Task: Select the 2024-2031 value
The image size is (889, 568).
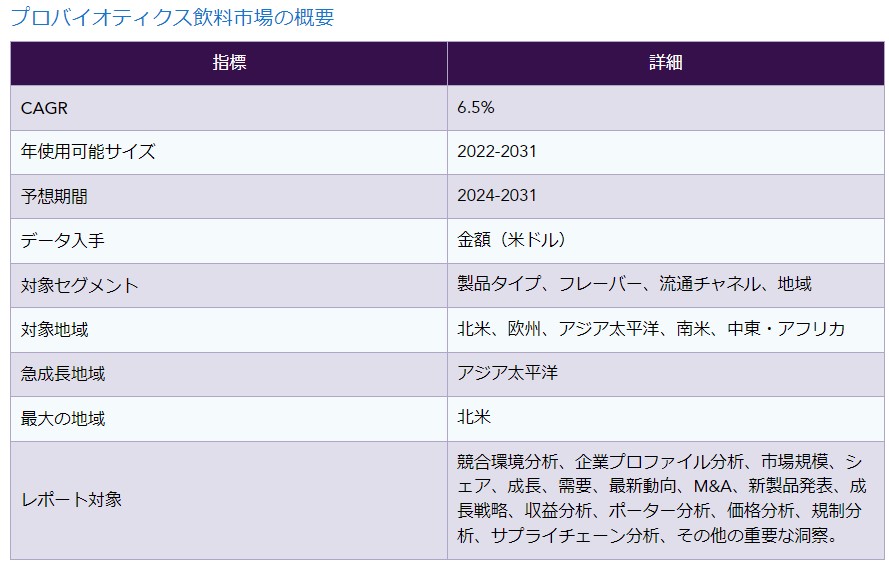Action: pyautogui.click(x=497, y=196)
